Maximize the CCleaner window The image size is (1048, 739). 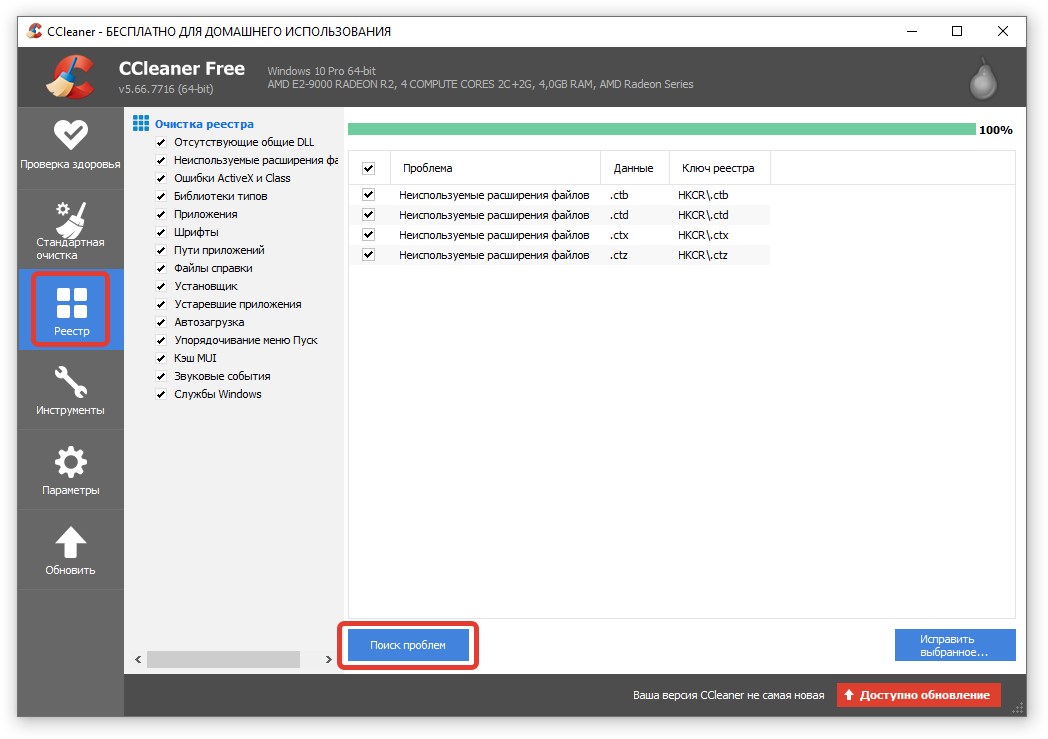pyautogui.click(x=957, y=31)
